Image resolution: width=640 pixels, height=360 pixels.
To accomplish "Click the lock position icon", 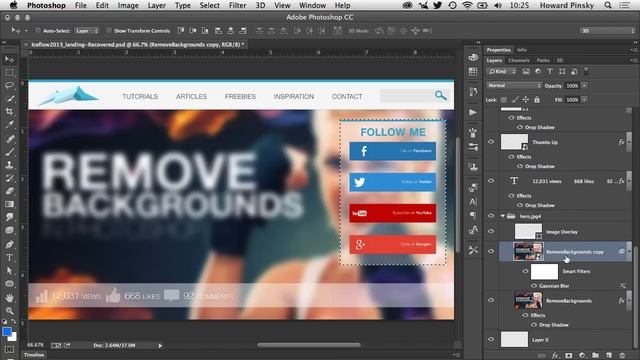I will pos(526,100).
